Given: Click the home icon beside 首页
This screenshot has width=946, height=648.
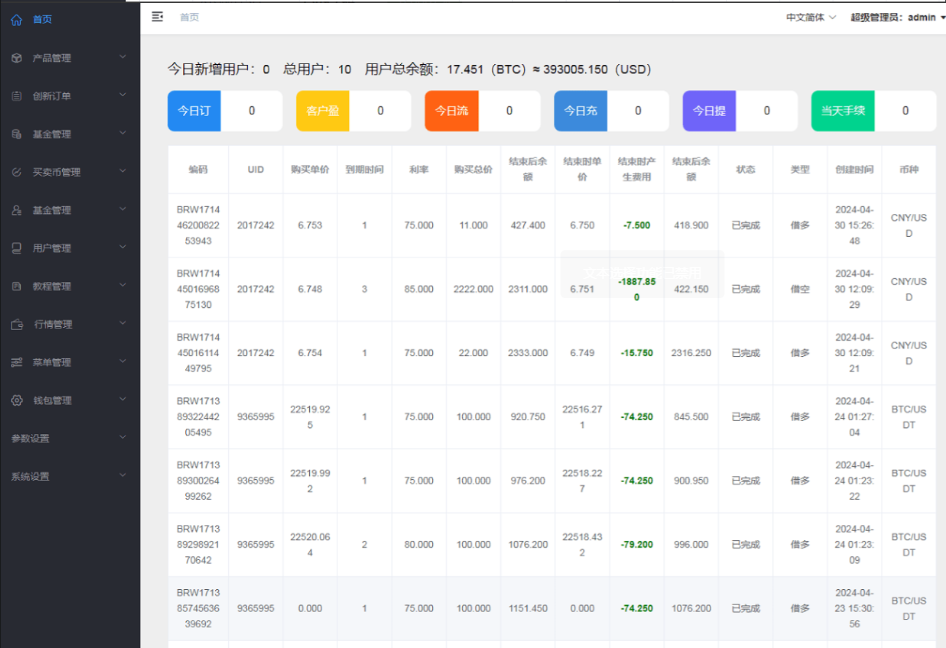Looking at the screenshot, I should [16, 20].
